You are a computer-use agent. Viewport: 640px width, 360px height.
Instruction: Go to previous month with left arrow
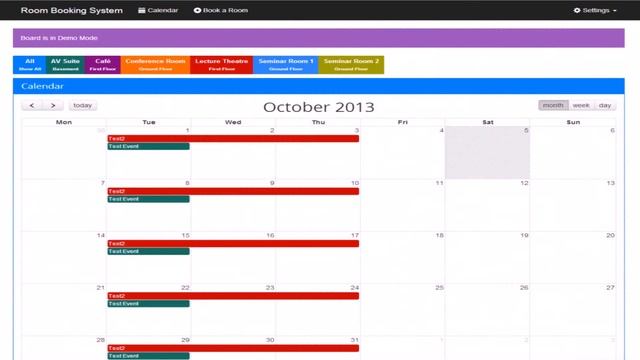[32, 105]
